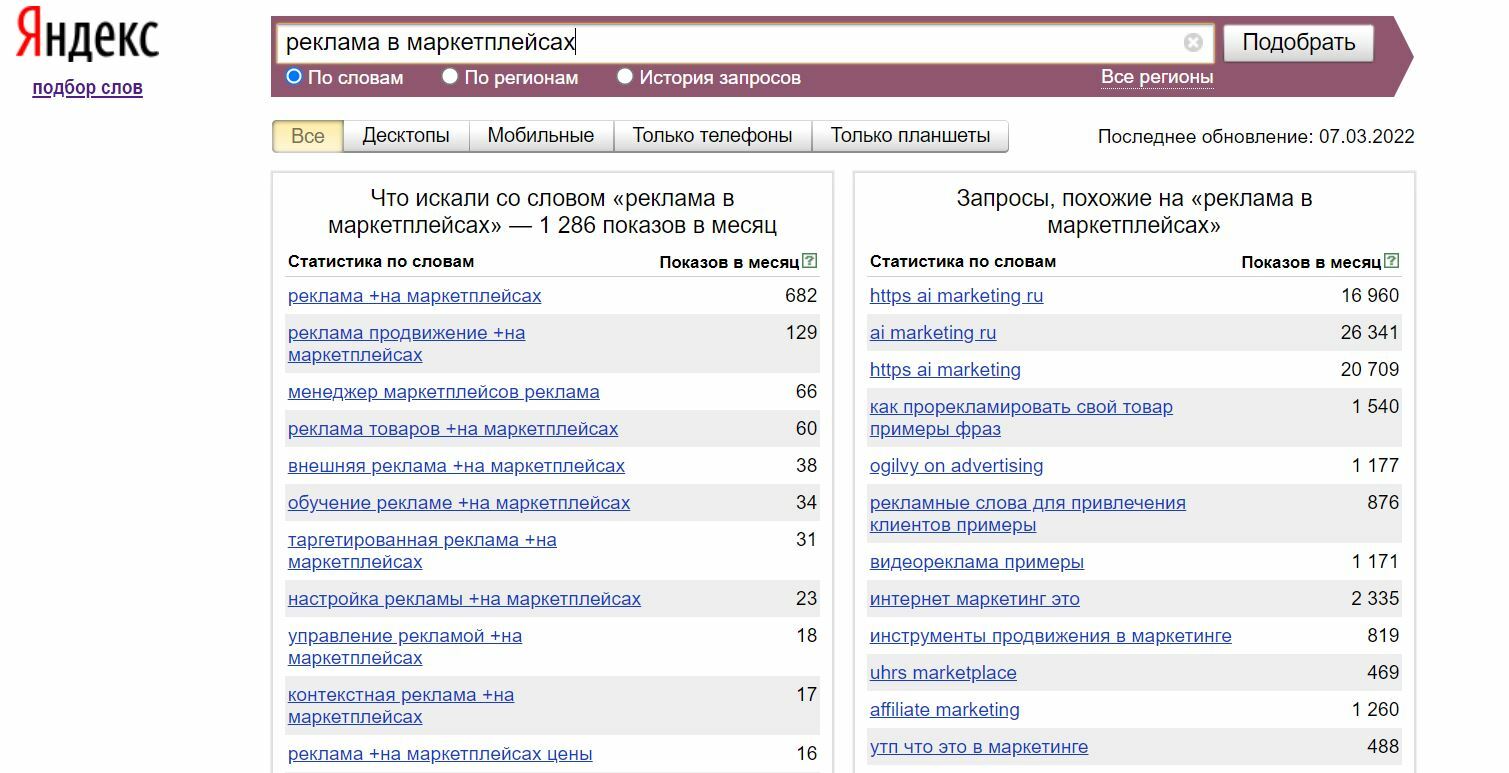Click left 'Статистика по словам' column header
1509x773 pixels.
381,261
